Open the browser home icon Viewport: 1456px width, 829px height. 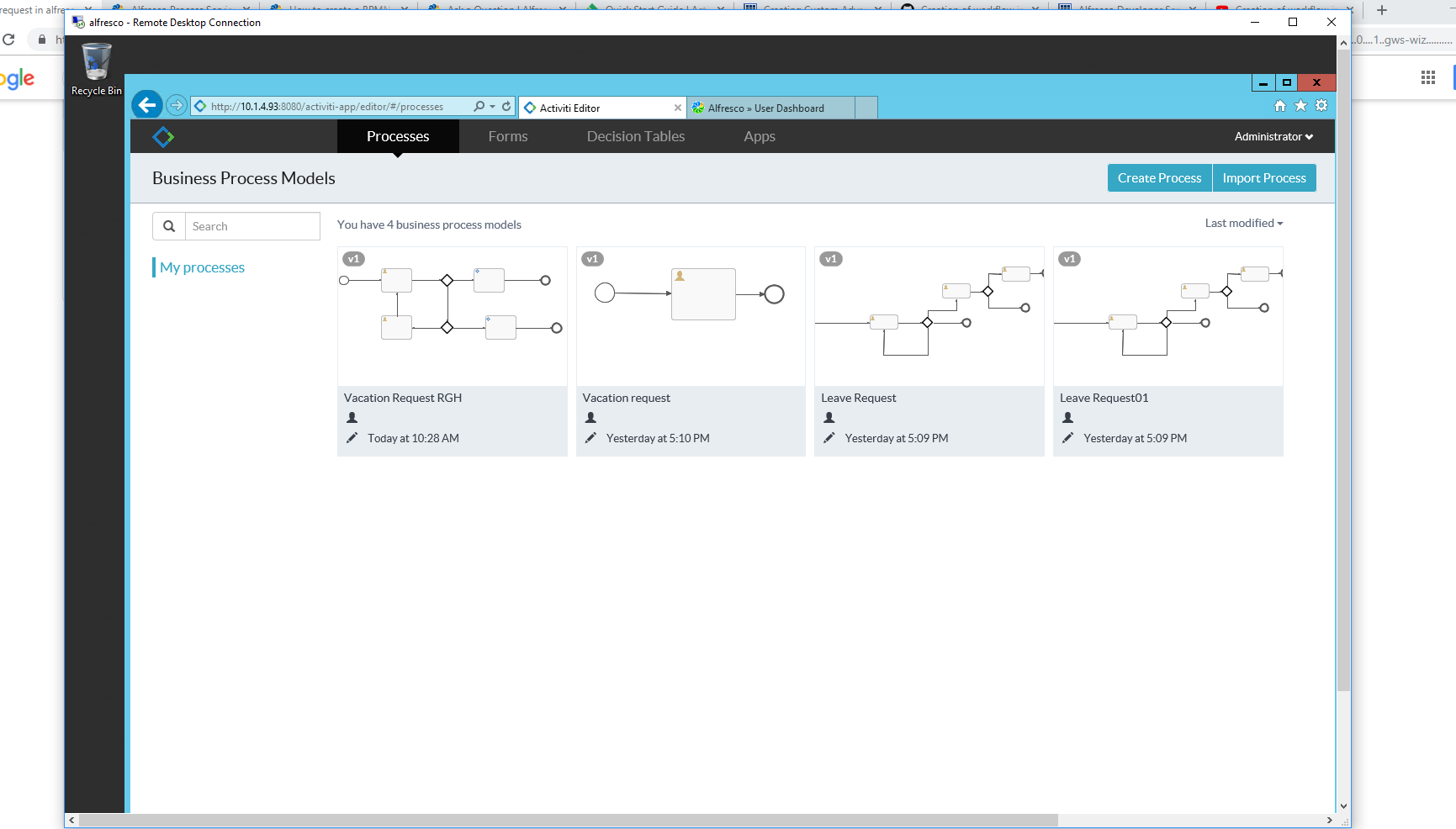(1279, 106)
